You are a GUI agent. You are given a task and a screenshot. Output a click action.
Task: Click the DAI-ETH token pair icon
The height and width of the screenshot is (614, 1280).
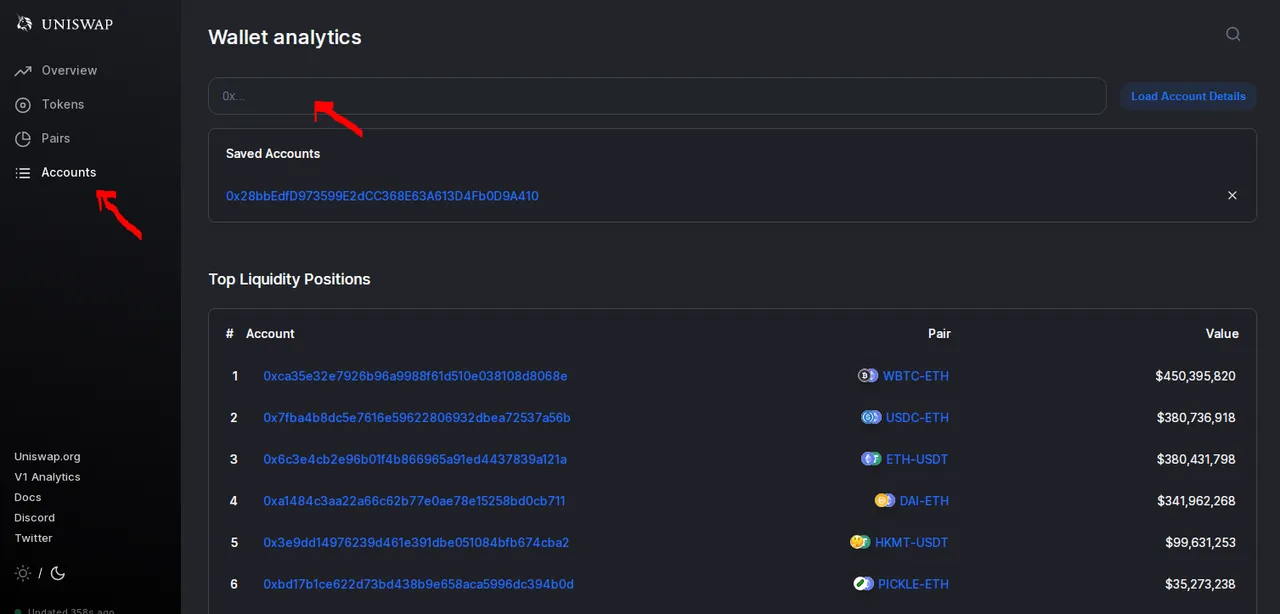click(x=884, y=501)
